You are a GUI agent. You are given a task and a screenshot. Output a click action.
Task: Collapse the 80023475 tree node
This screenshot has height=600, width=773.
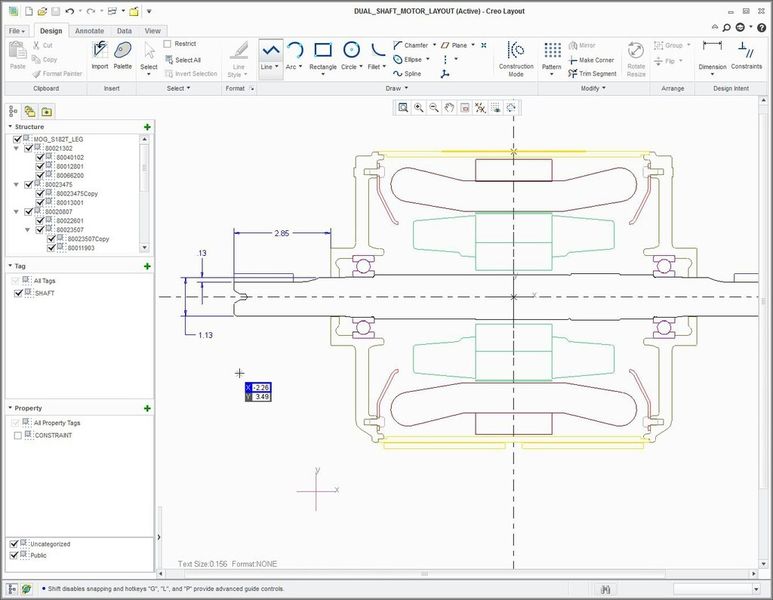(x=16, y=184)
